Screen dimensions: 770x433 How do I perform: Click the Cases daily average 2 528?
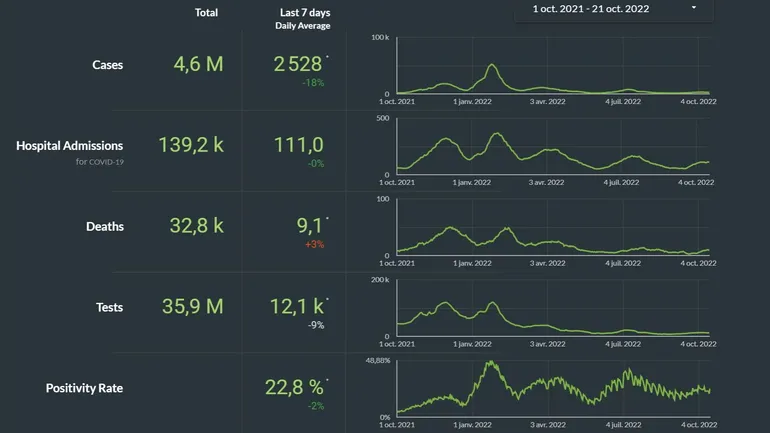(299, 65)
